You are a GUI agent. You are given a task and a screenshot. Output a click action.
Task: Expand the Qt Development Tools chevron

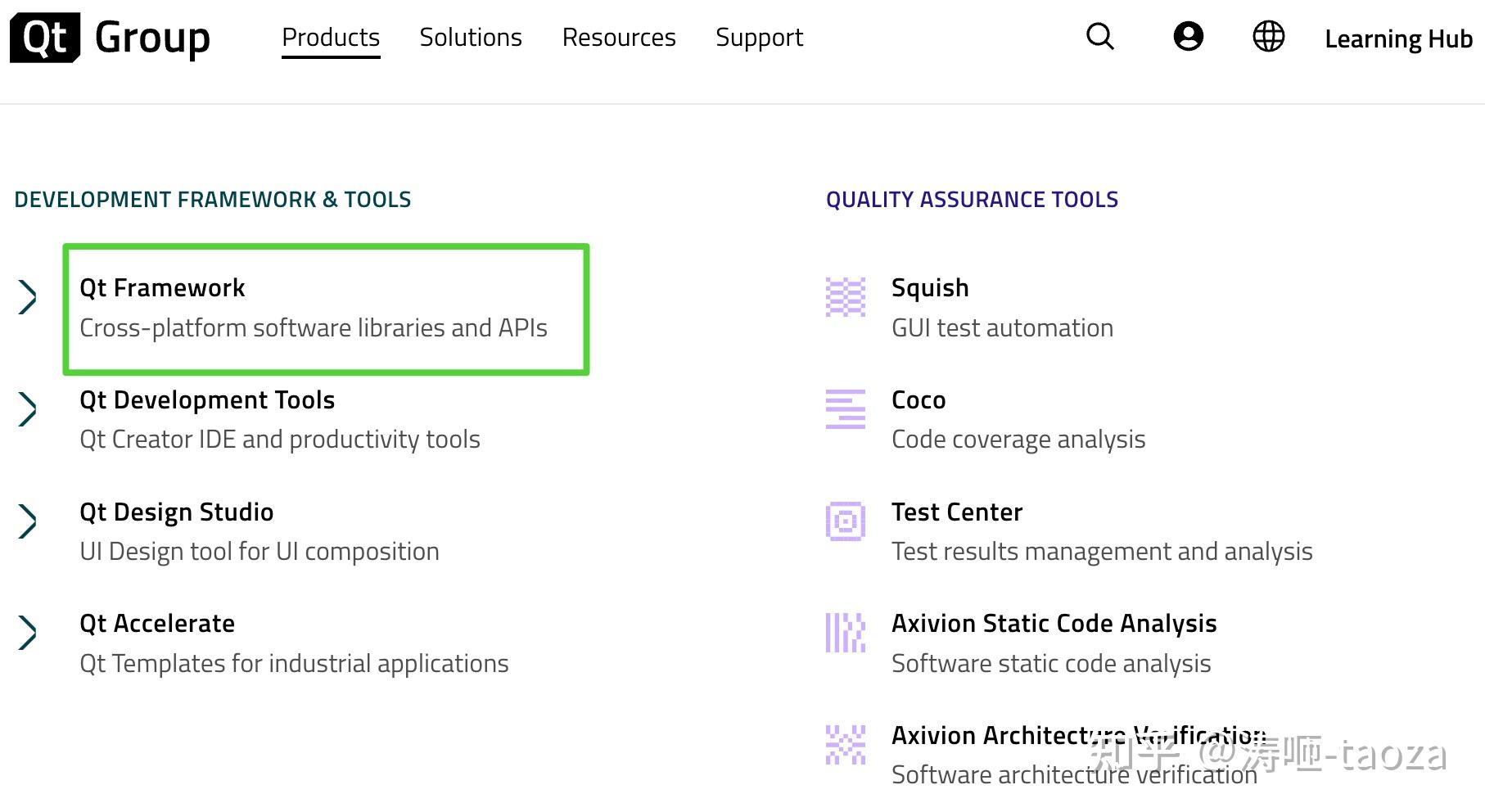[28, 409]
